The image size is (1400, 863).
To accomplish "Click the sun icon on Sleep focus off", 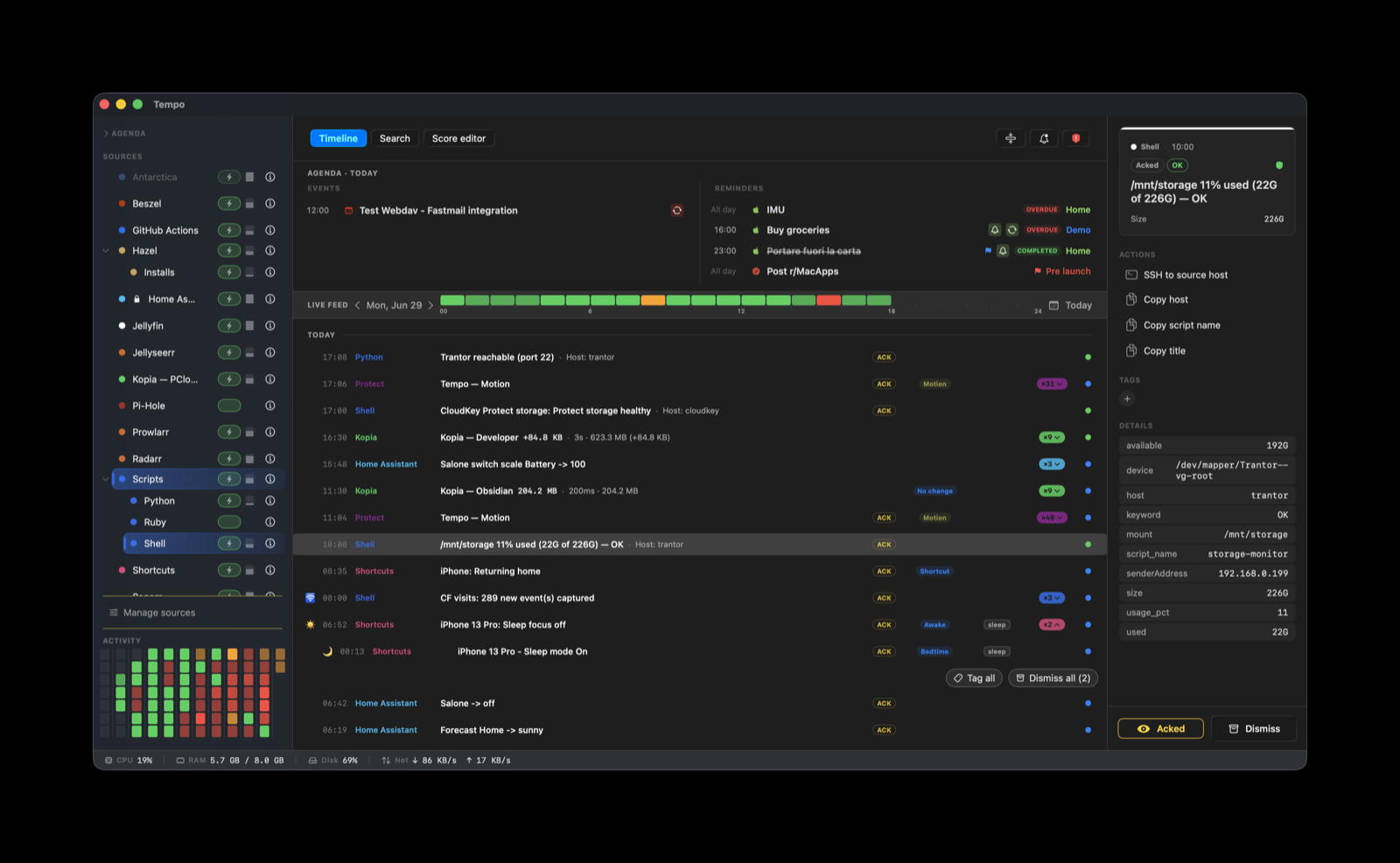I will (310, 625).
